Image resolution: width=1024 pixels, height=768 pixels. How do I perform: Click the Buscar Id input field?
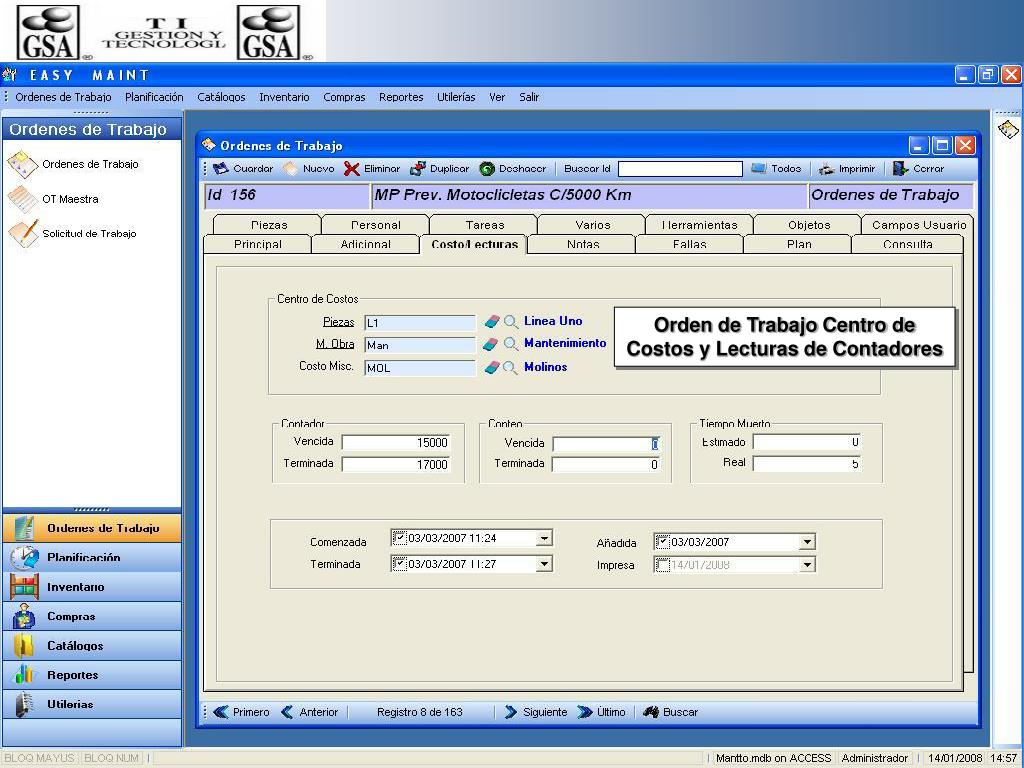(680, 169)
